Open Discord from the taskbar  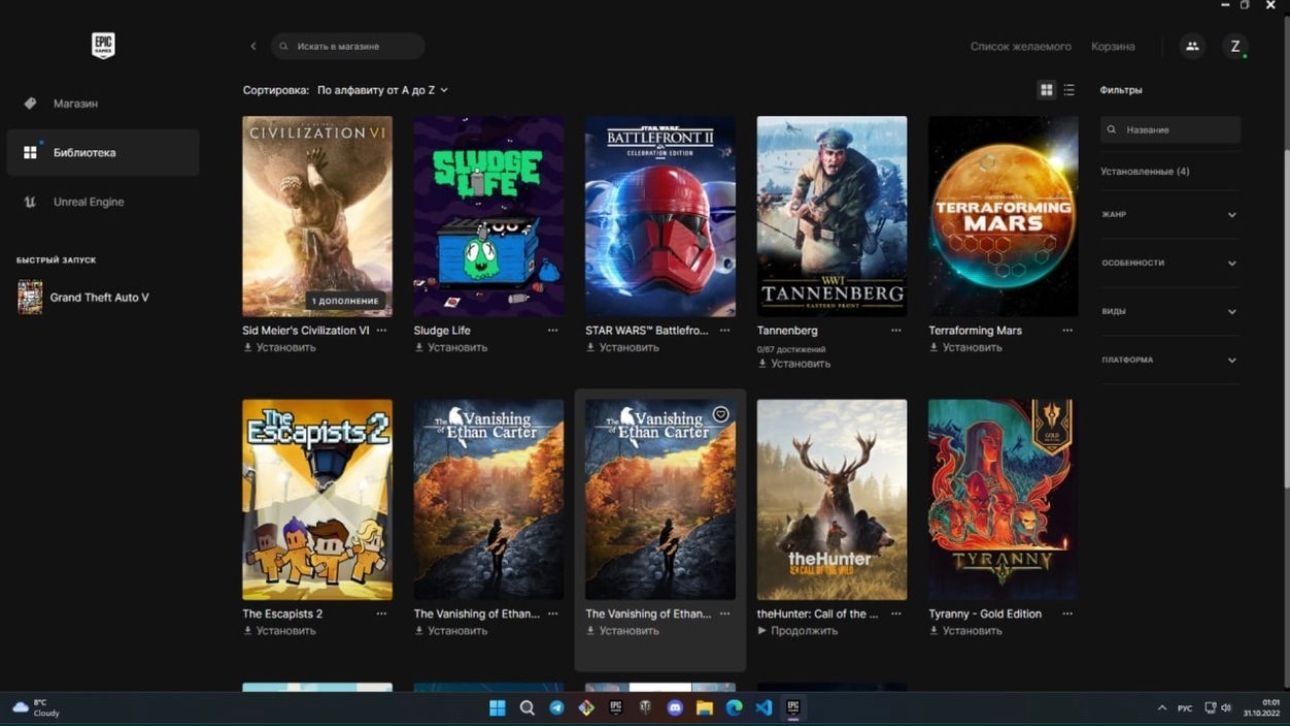click(675, 708)
